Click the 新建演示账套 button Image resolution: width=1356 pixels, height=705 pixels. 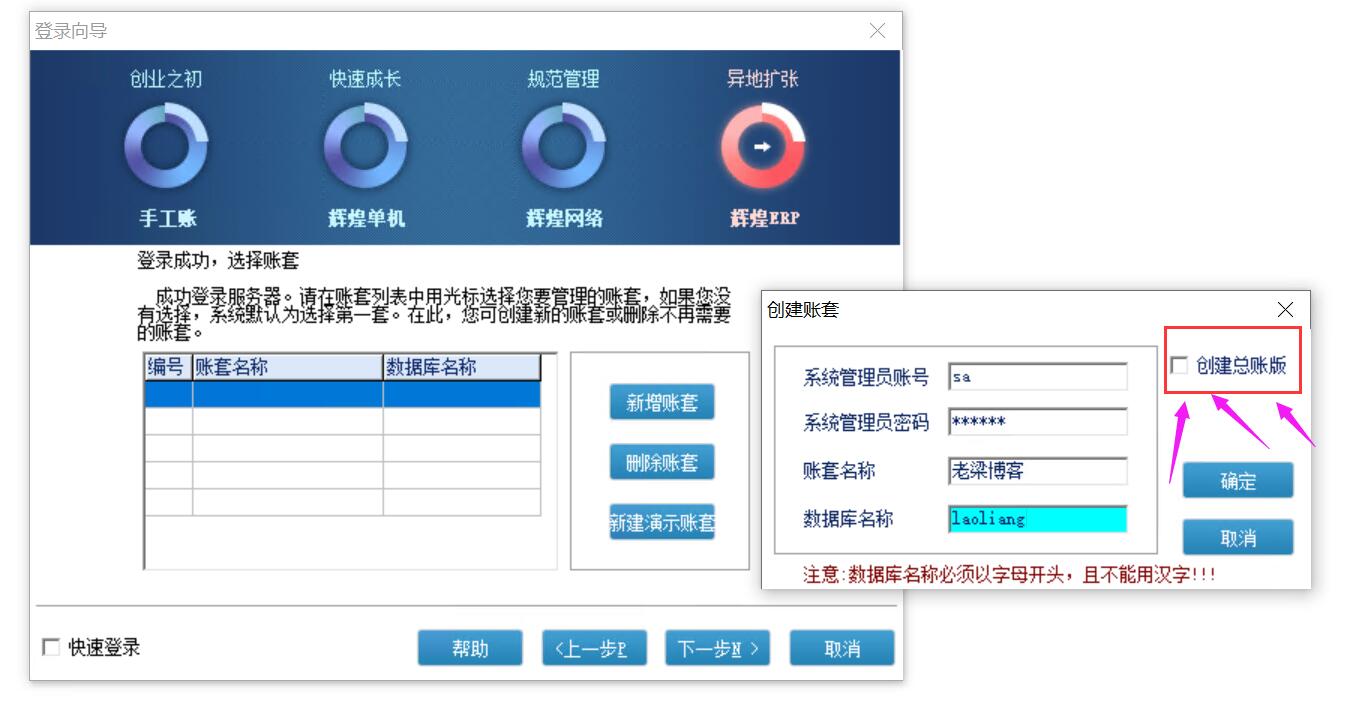tap(662, 522)
